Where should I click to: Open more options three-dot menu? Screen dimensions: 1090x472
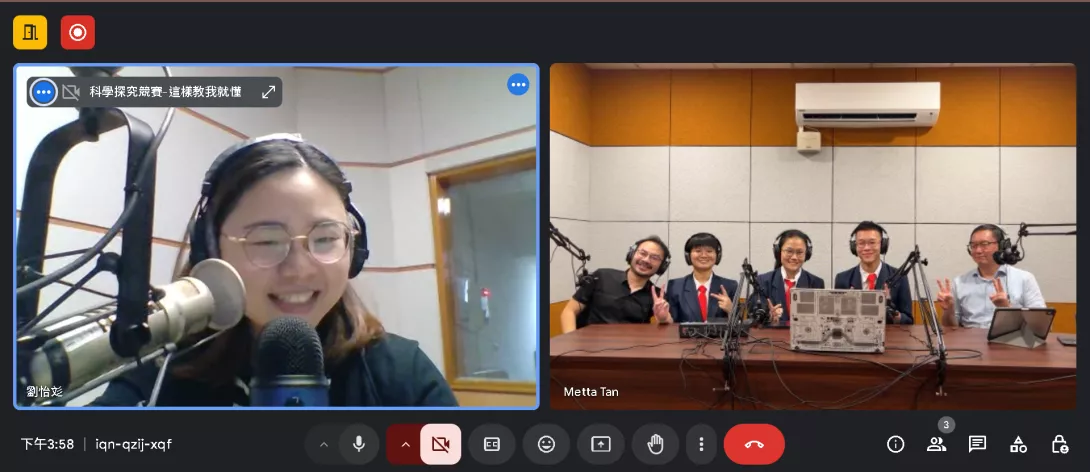[701, 444]
